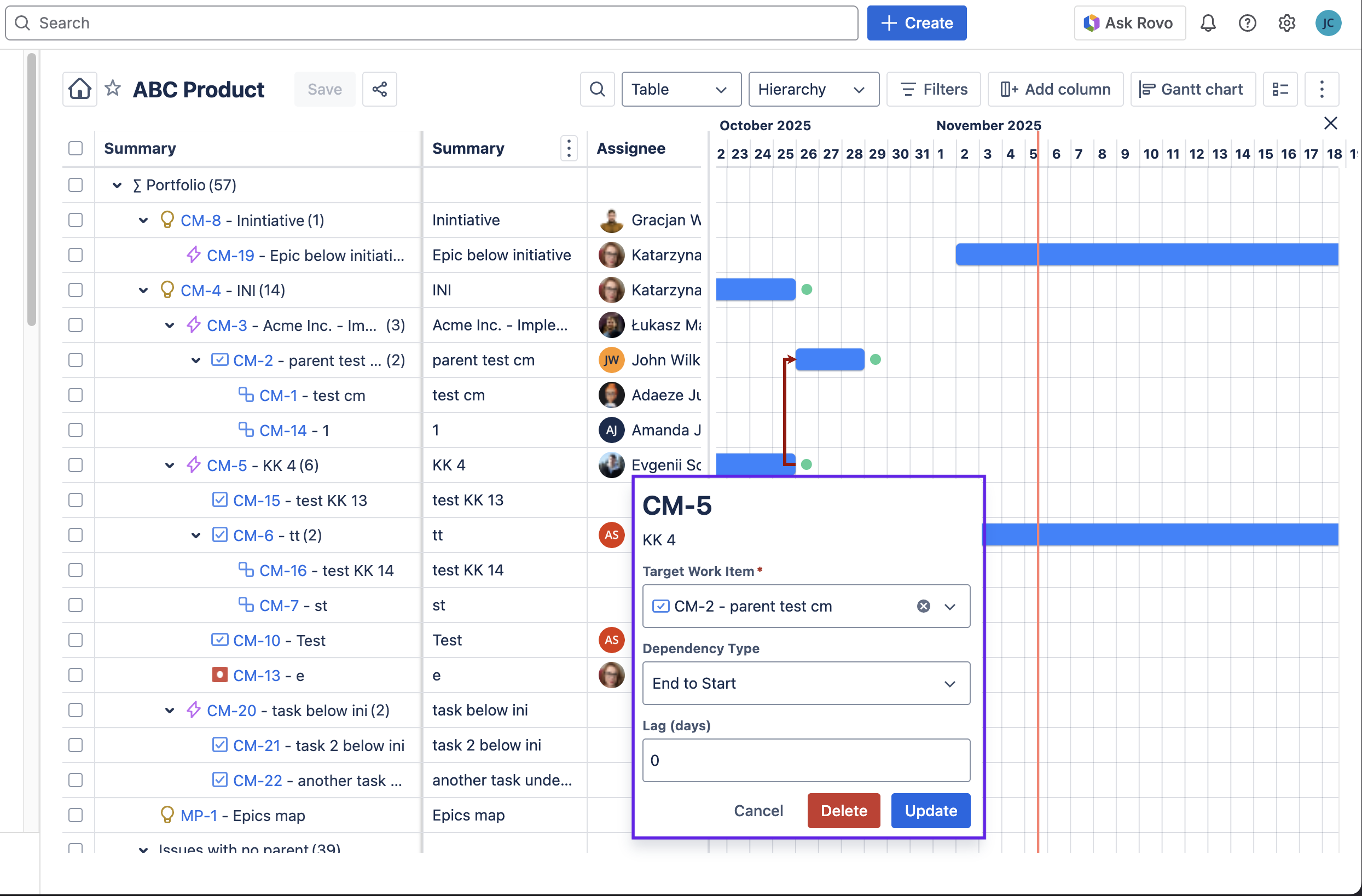Click the magnifier search icon in toolbar
Screen dimensions: 1362x896
tap(597, 89)
